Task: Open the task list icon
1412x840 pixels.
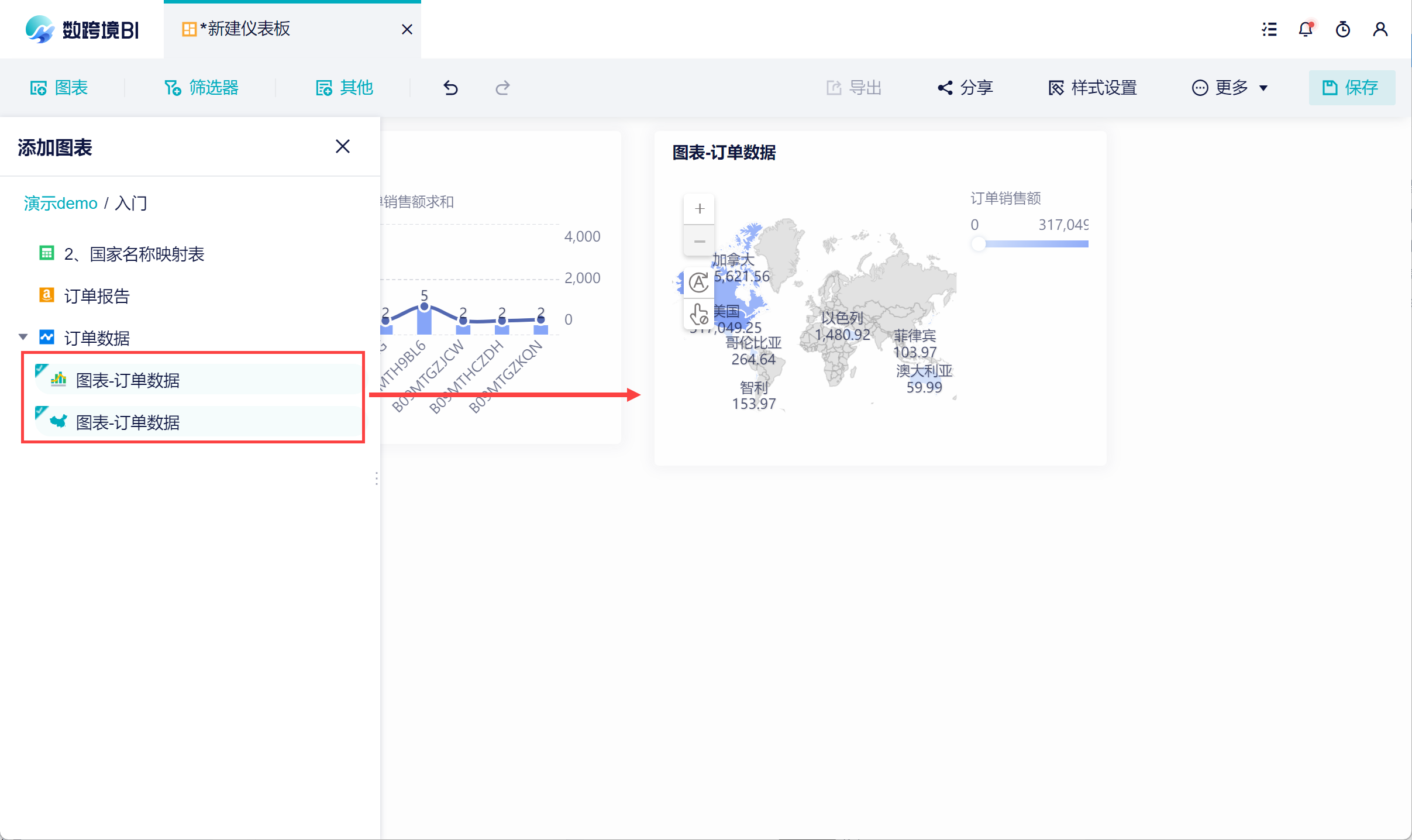Action: (1269, 29)
